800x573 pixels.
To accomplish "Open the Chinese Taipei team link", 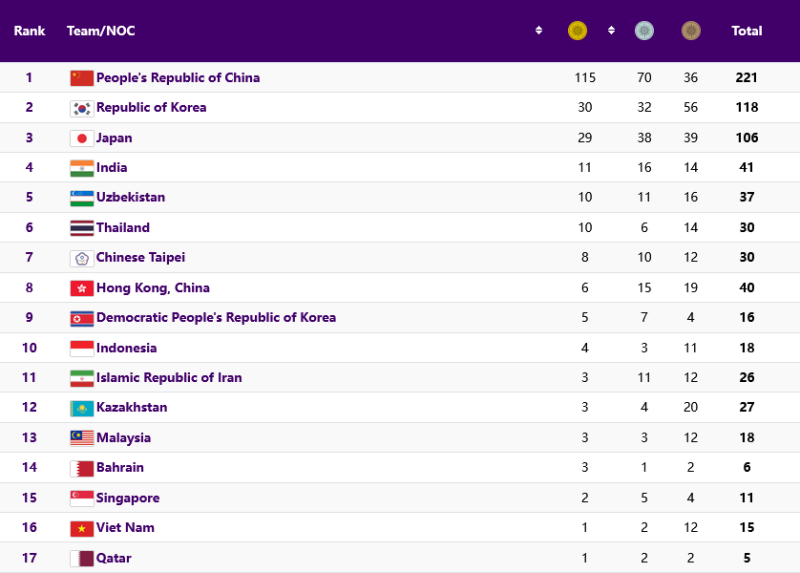I will (x=141, y=257).
